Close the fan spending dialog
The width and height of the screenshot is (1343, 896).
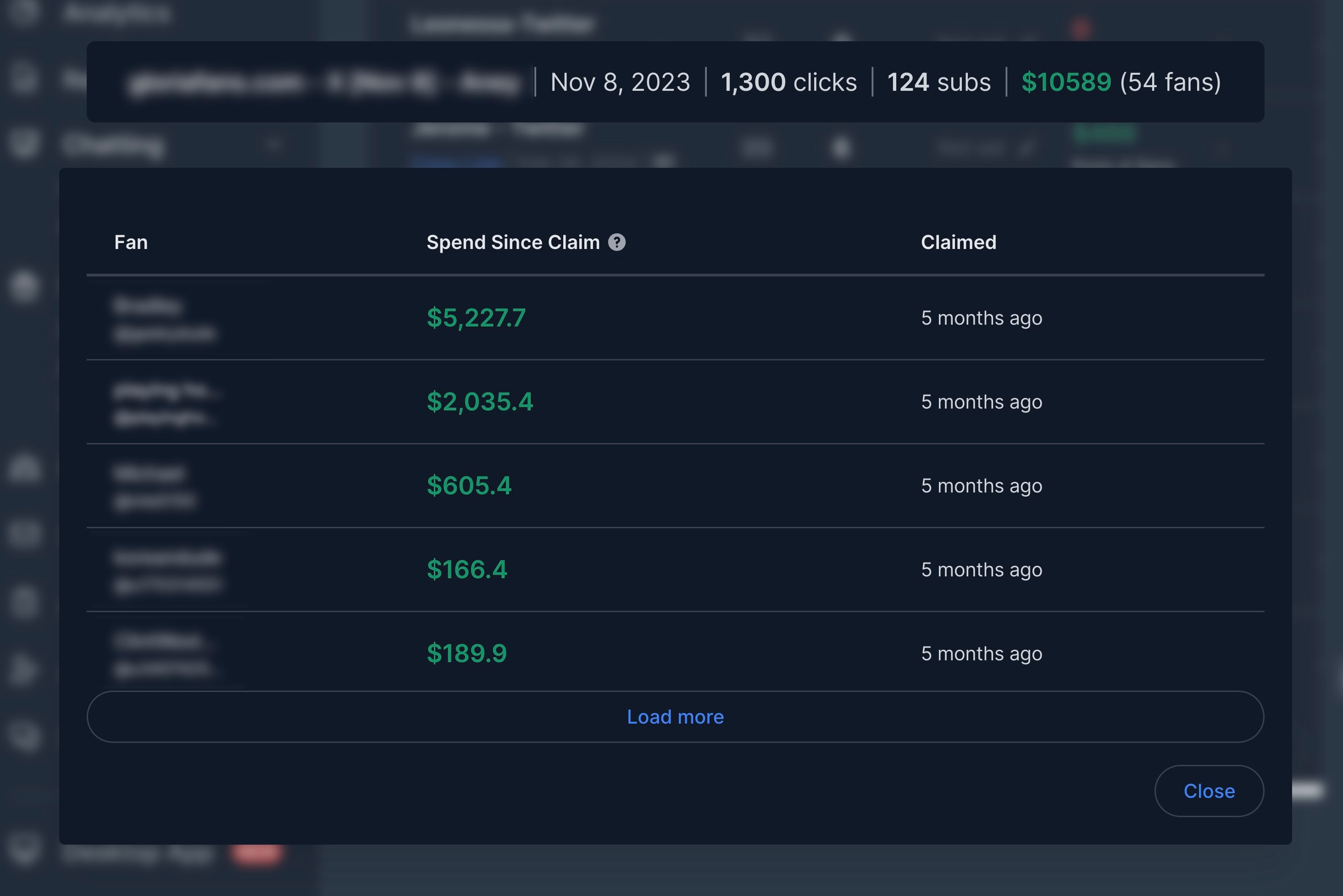[1209, 791]
